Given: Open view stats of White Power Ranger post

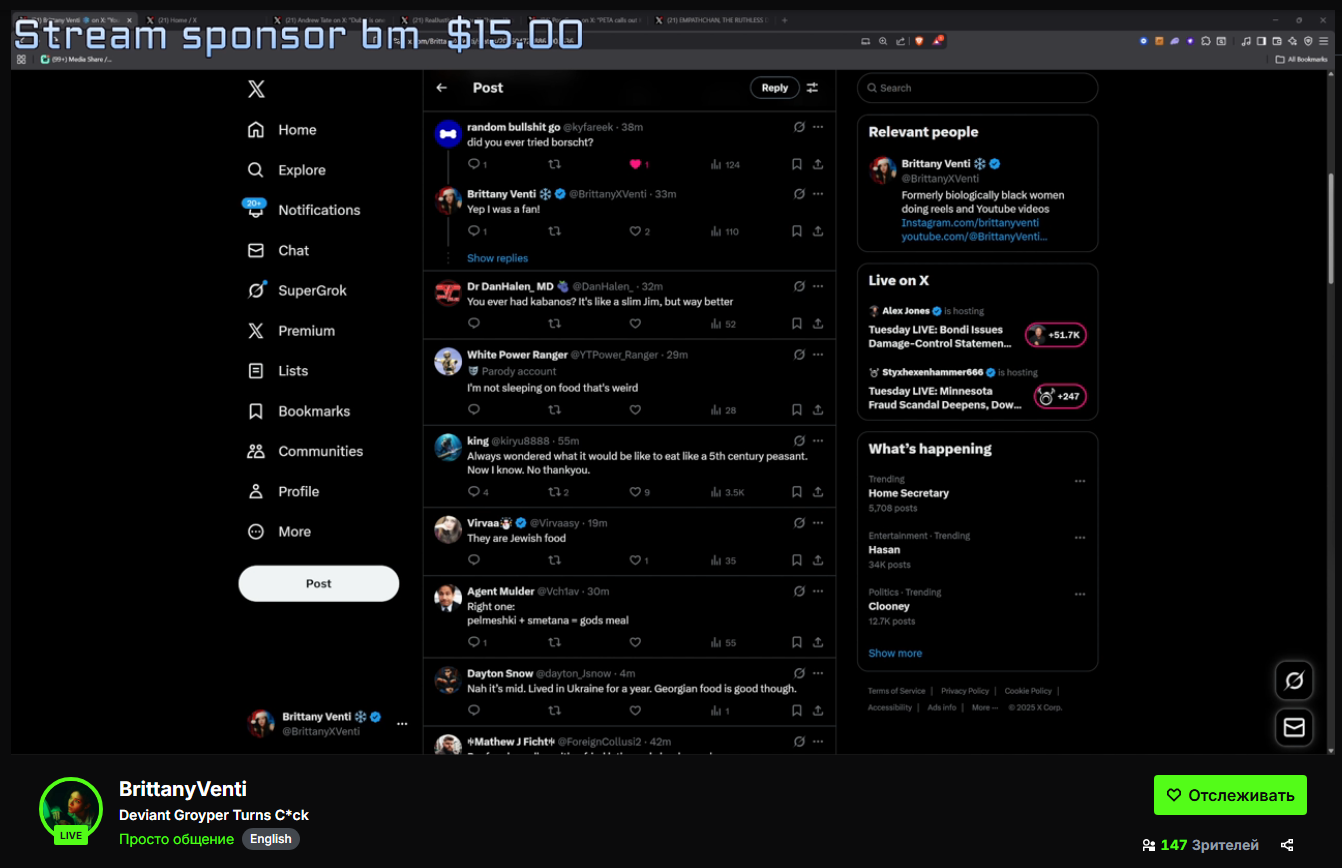Looking at the screenshot, I should 723,410.
